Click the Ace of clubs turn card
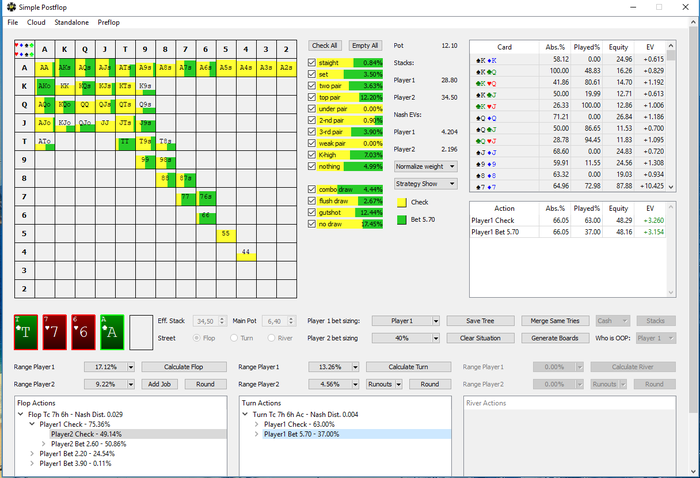Image resolution: width=700 pixels, height=478 pixels. click(113, 331)
